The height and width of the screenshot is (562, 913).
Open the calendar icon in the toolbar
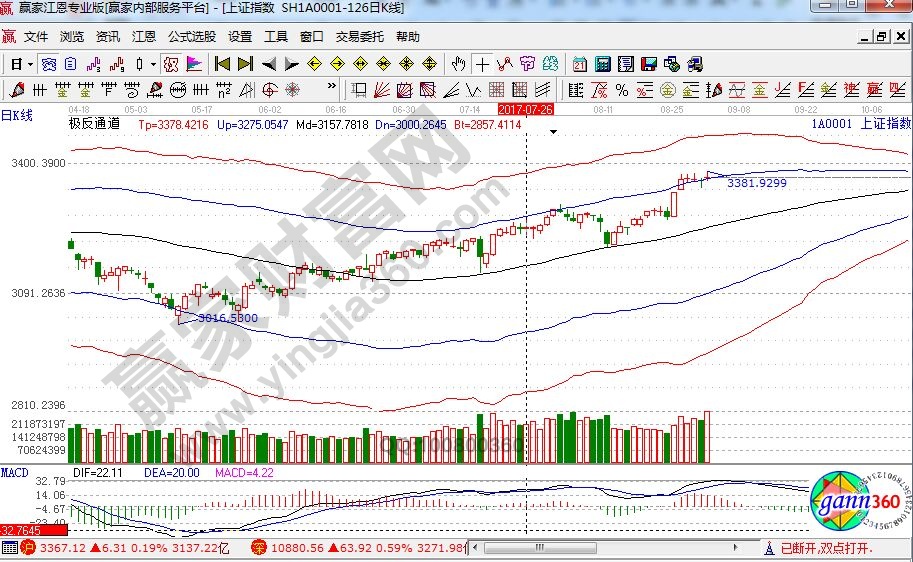click(x=581, y=64)
